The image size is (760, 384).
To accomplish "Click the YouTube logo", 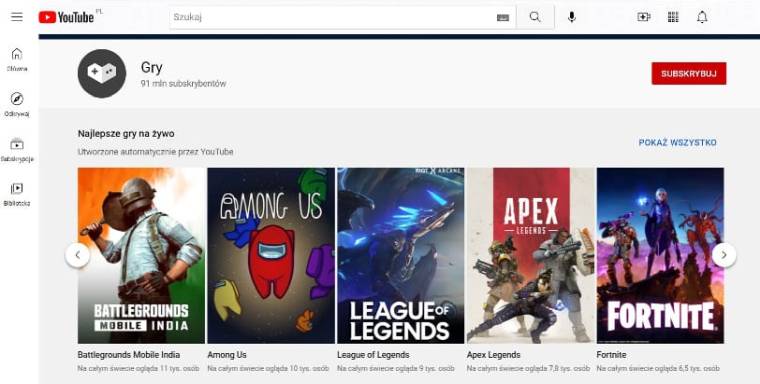I will [x=66, y=17].
